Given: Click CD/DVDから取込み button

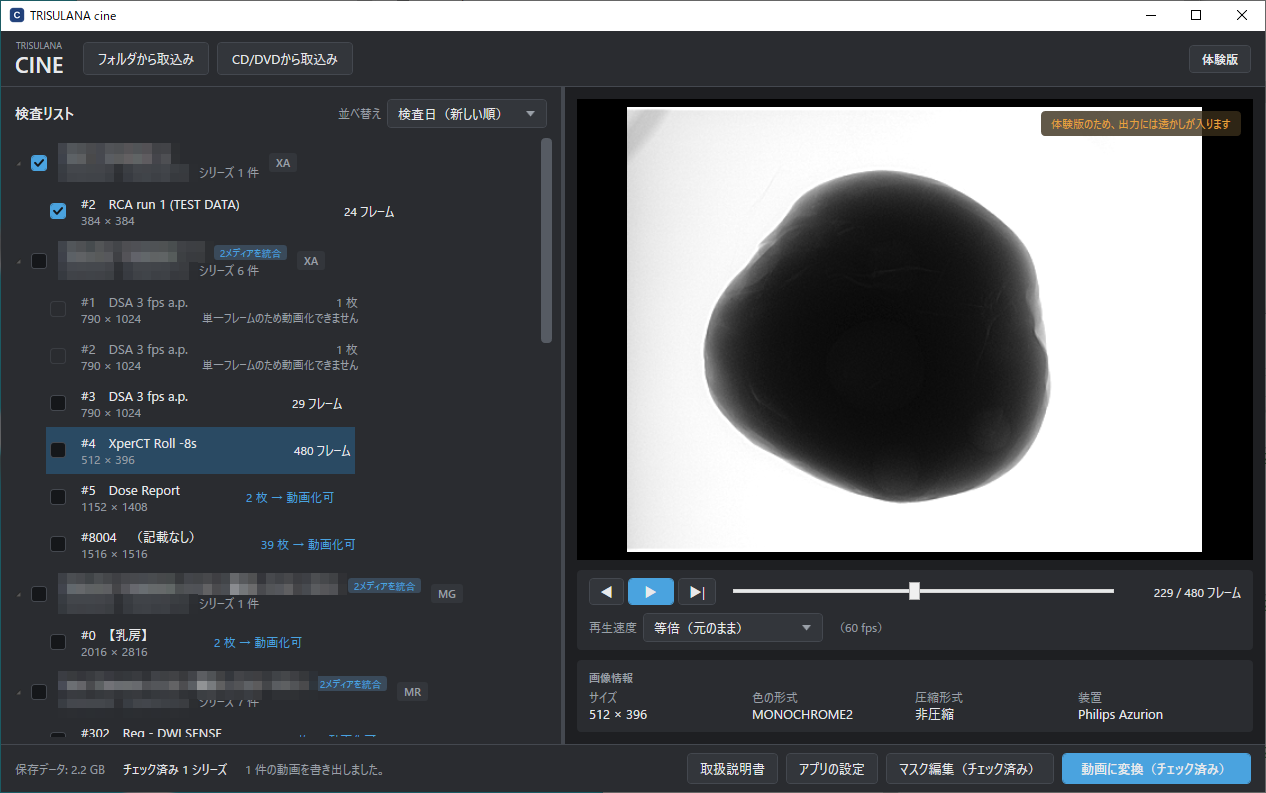Looking at the screenshot, I should (285, 59).
